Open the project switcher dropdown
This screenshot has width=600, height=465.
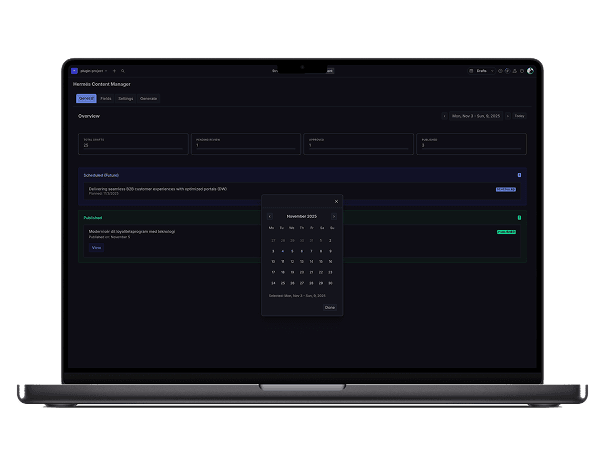click(93, 71)
